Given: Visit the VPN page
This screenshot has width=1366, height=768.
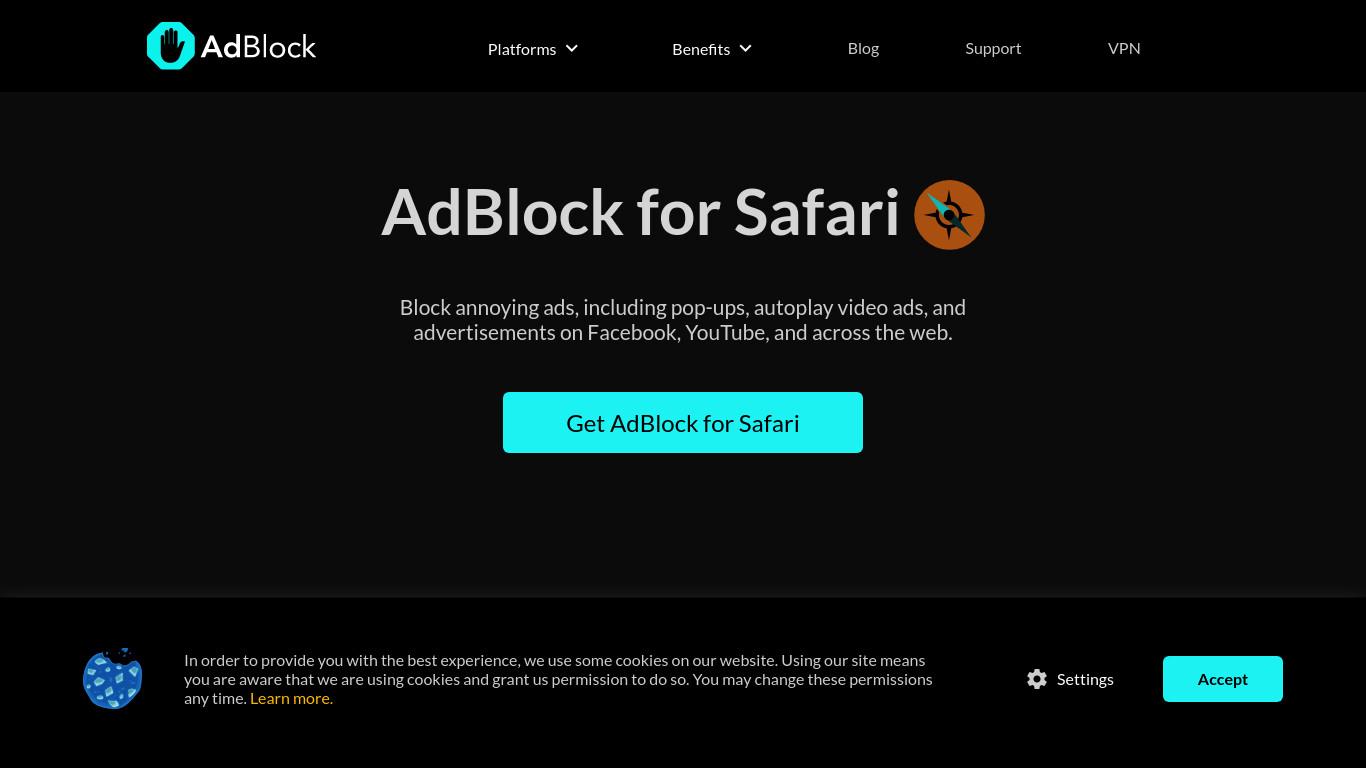Looking at the screenshot, I should (1124, 48).
